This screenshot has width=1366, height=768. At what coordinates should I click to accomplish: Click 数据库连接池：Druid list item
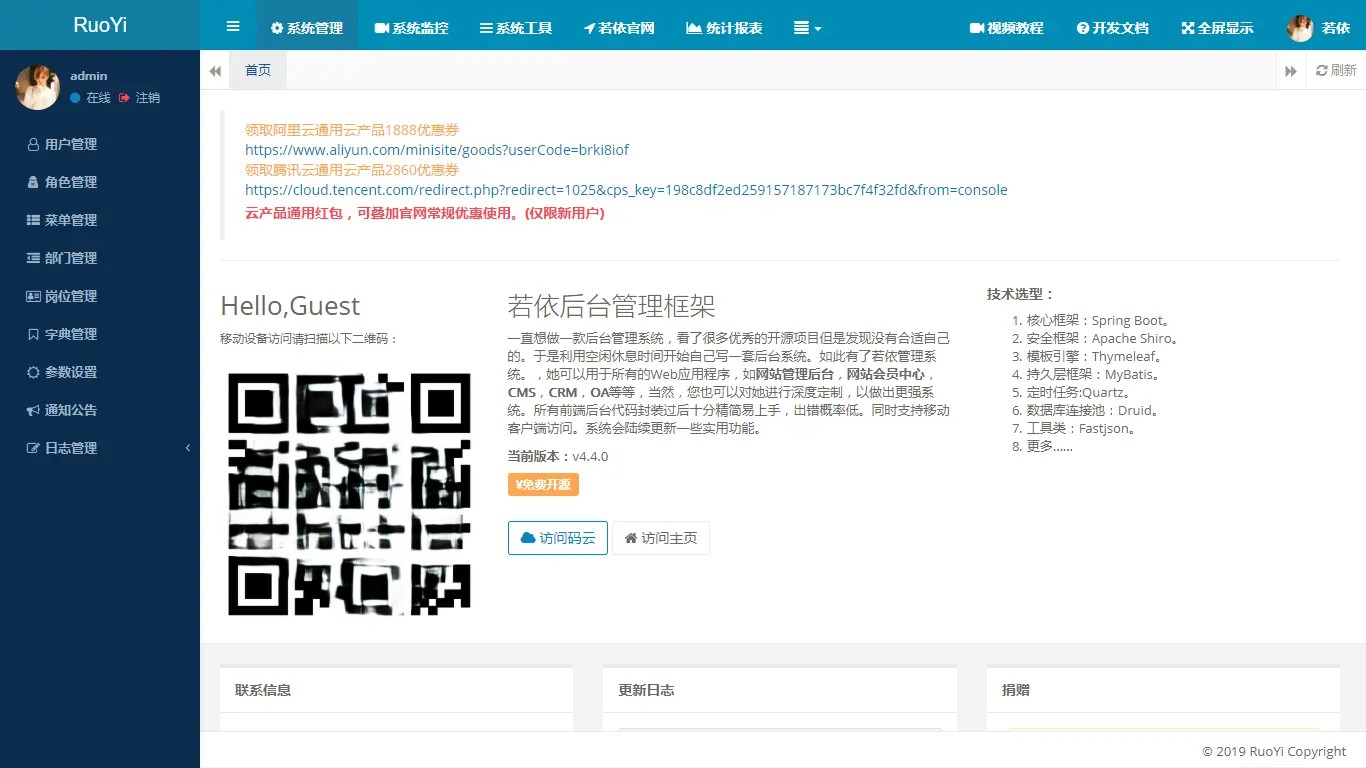[x=1093, y=411]
